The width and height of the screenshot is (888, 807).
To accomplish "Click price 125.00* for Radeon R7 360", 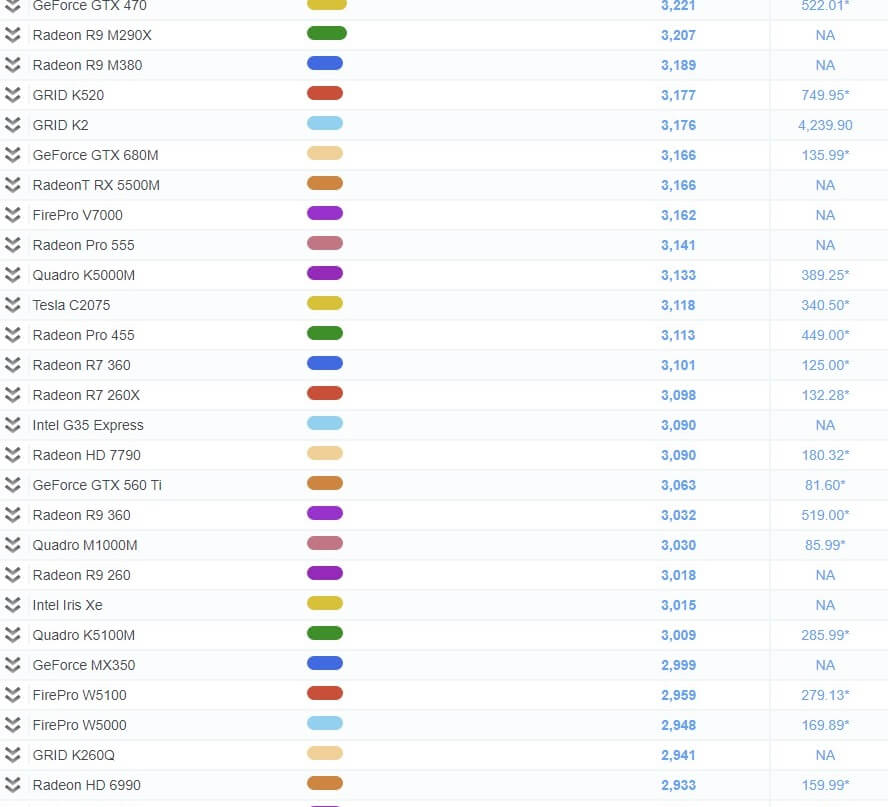I will click(x=825, y=365).
